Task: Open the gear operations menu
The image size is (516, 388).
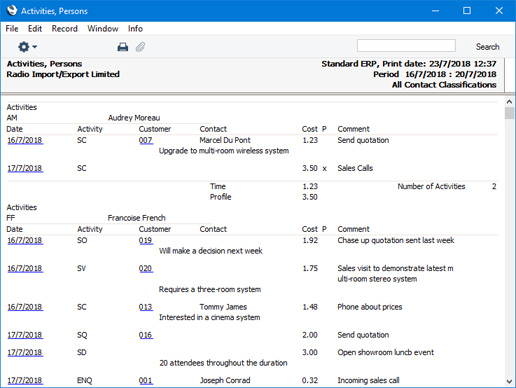Action: [x=27, y=47]
